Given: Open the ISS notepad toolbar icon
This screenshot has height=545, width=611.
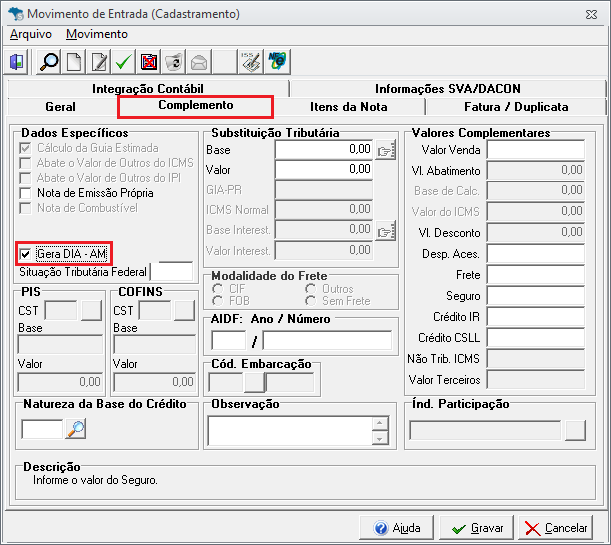Looking at the screenshot, I should tap(251, 62).
